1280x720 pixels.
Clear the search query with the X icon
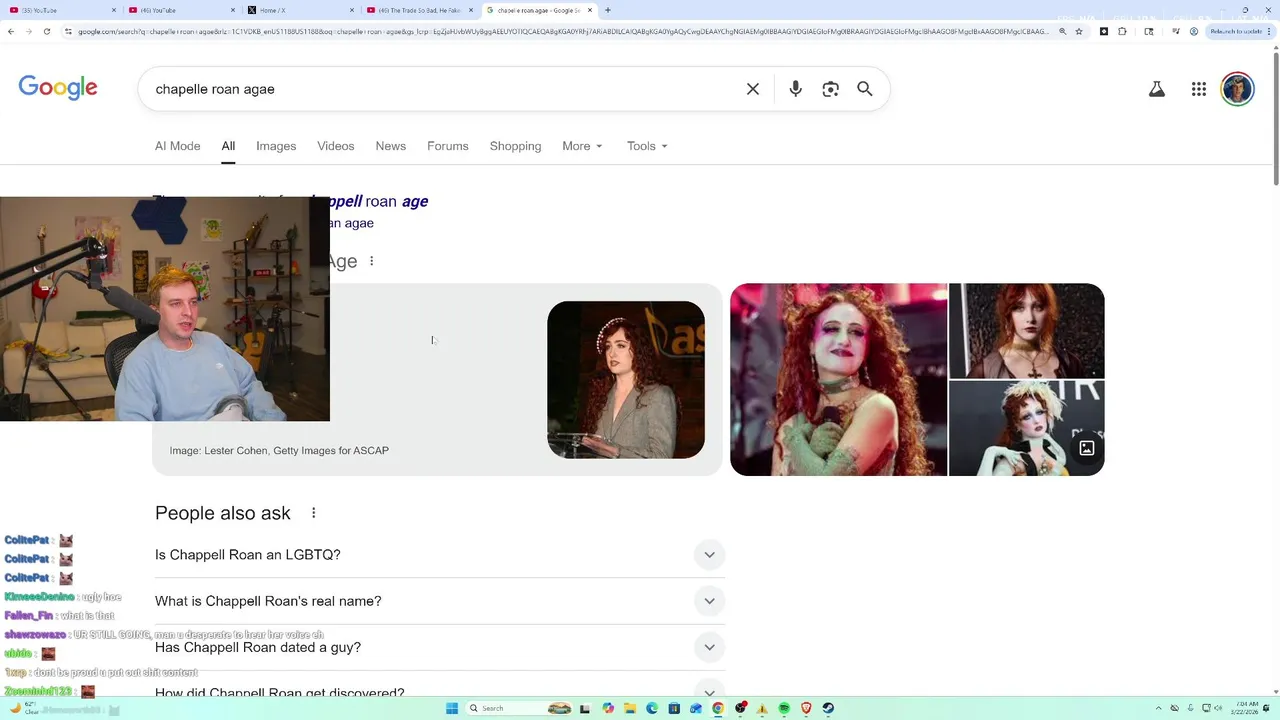tap(753, 89)
